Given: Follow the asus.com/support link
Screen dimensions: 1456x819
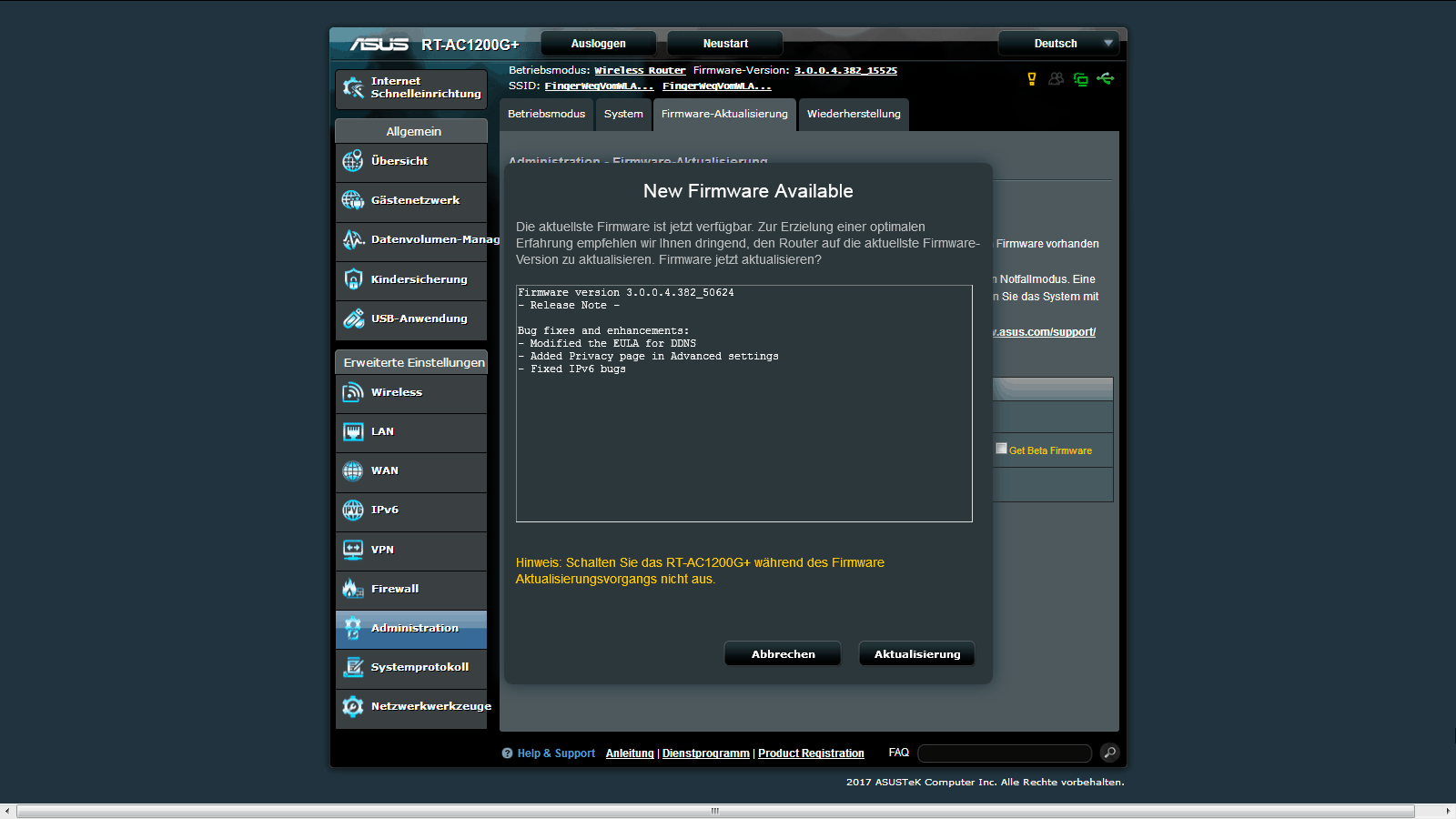Looking at the screenshot, I should coord(1044,332).
